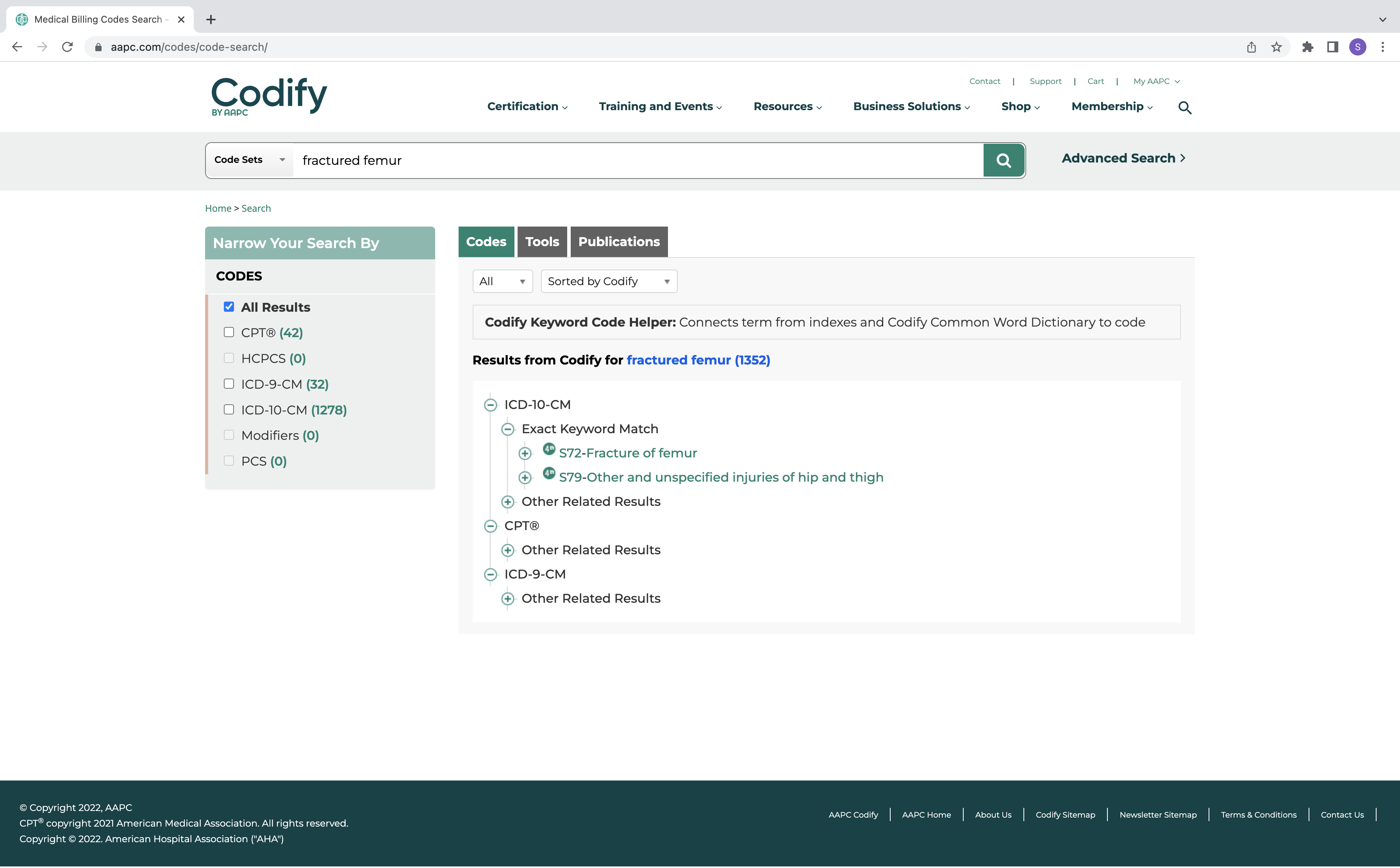Click the ICD-10-CM collapse minus icon
Screen dimensions: 1400x868
490,404
